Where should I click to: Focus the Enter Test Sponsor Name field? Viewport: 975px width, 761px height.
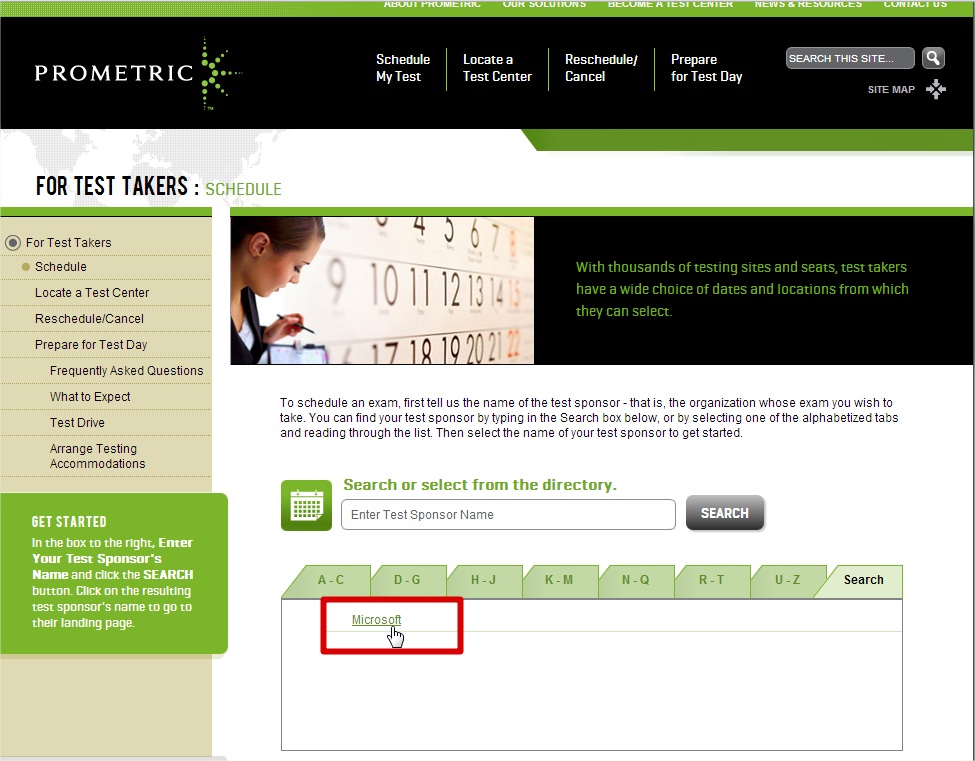(x=508, y=514)
